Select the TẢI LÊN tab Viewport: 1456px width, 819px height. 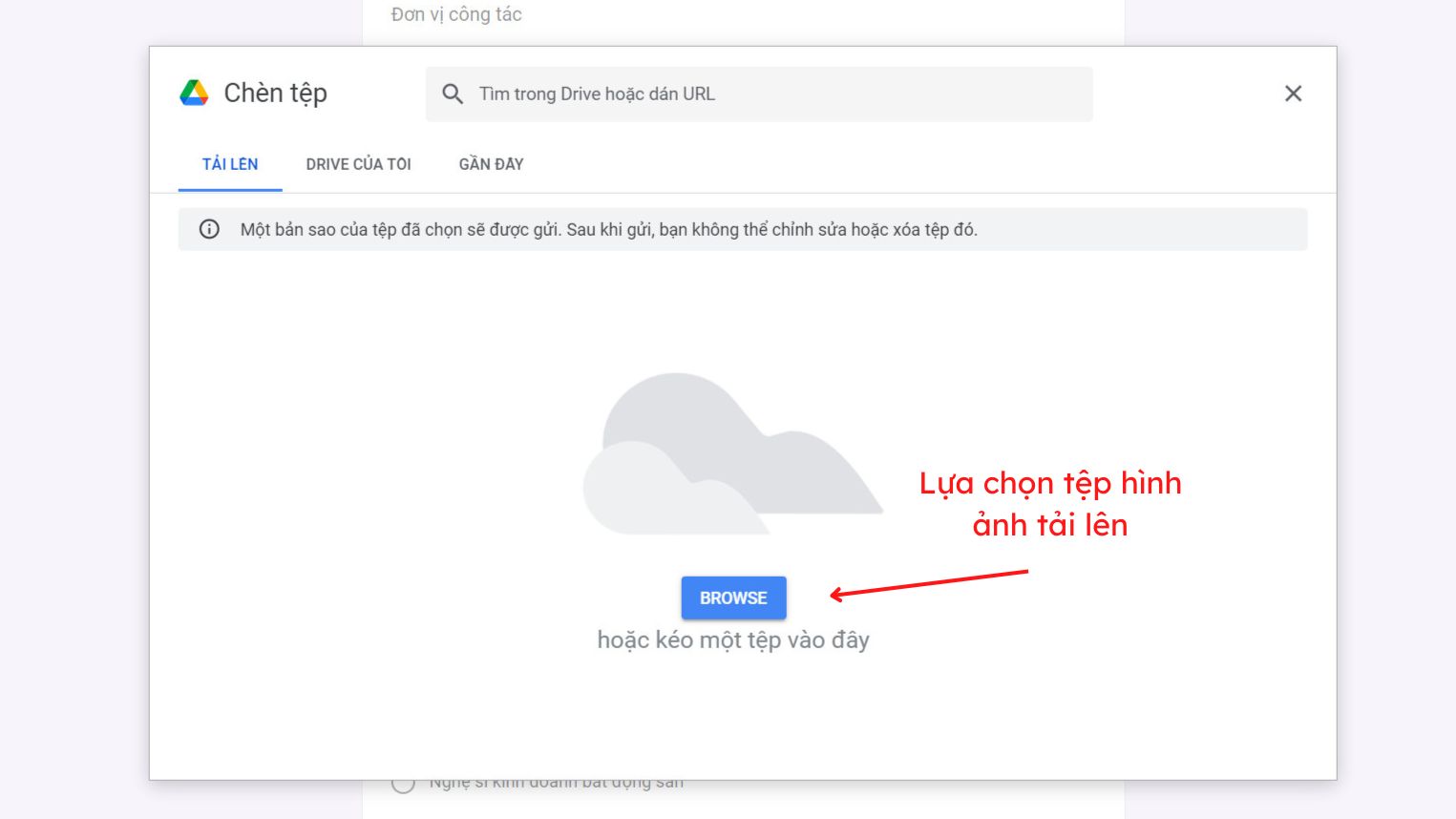230,164
